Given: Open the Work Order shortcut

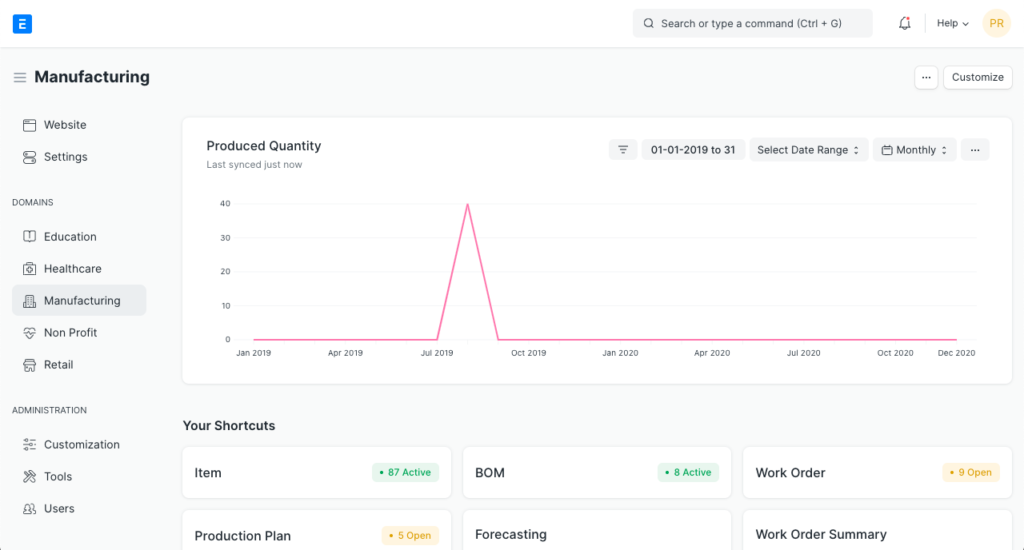Looking at the screenshot, I should [x=790, y=473].
